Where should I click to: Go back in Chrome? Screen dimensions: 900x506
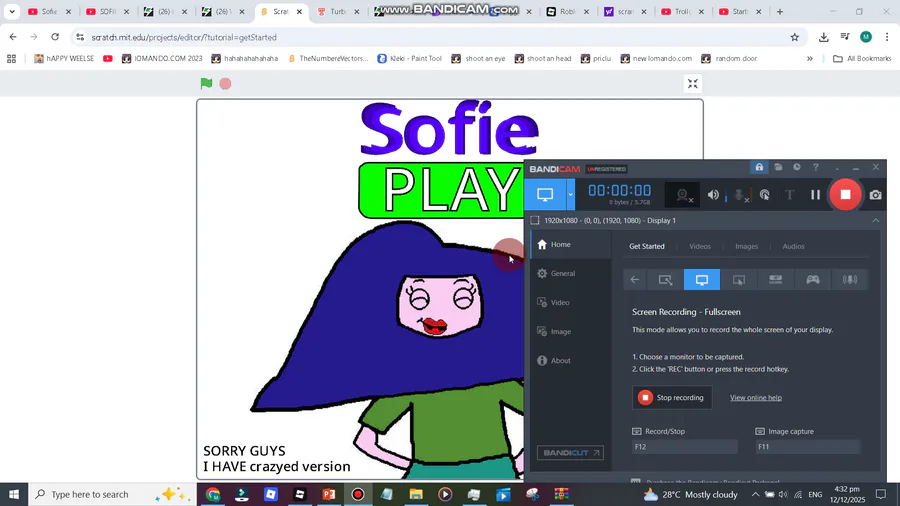pos(13,37)
